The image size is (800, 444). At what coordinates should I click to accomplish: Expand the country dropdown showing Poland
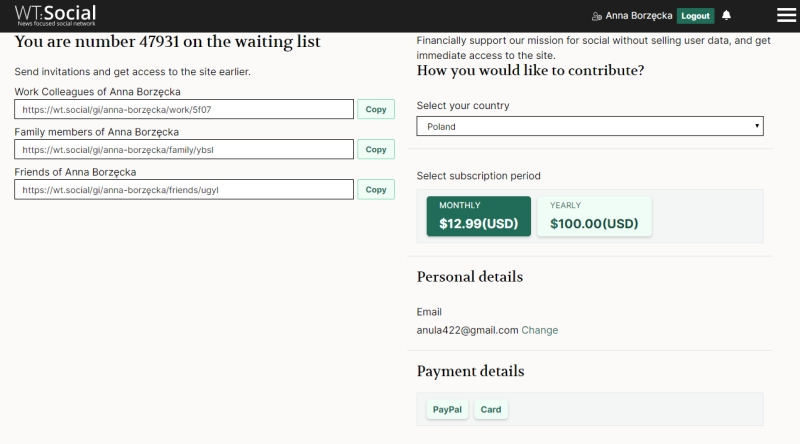click(x=589, y=127)
